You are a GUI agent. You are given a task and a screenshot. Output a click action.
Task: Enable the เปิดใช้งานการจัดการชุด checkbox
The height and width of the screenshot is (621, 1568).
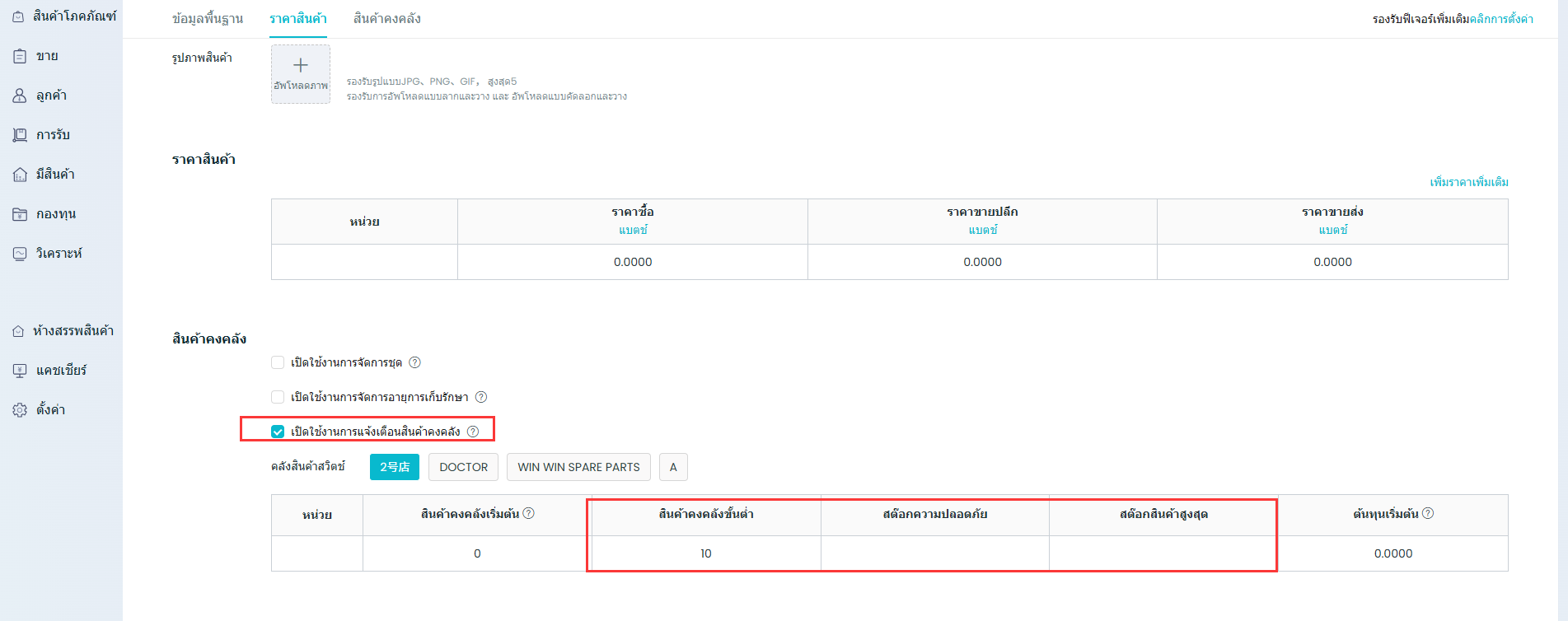pyautogui.click(x=278, y=362)
